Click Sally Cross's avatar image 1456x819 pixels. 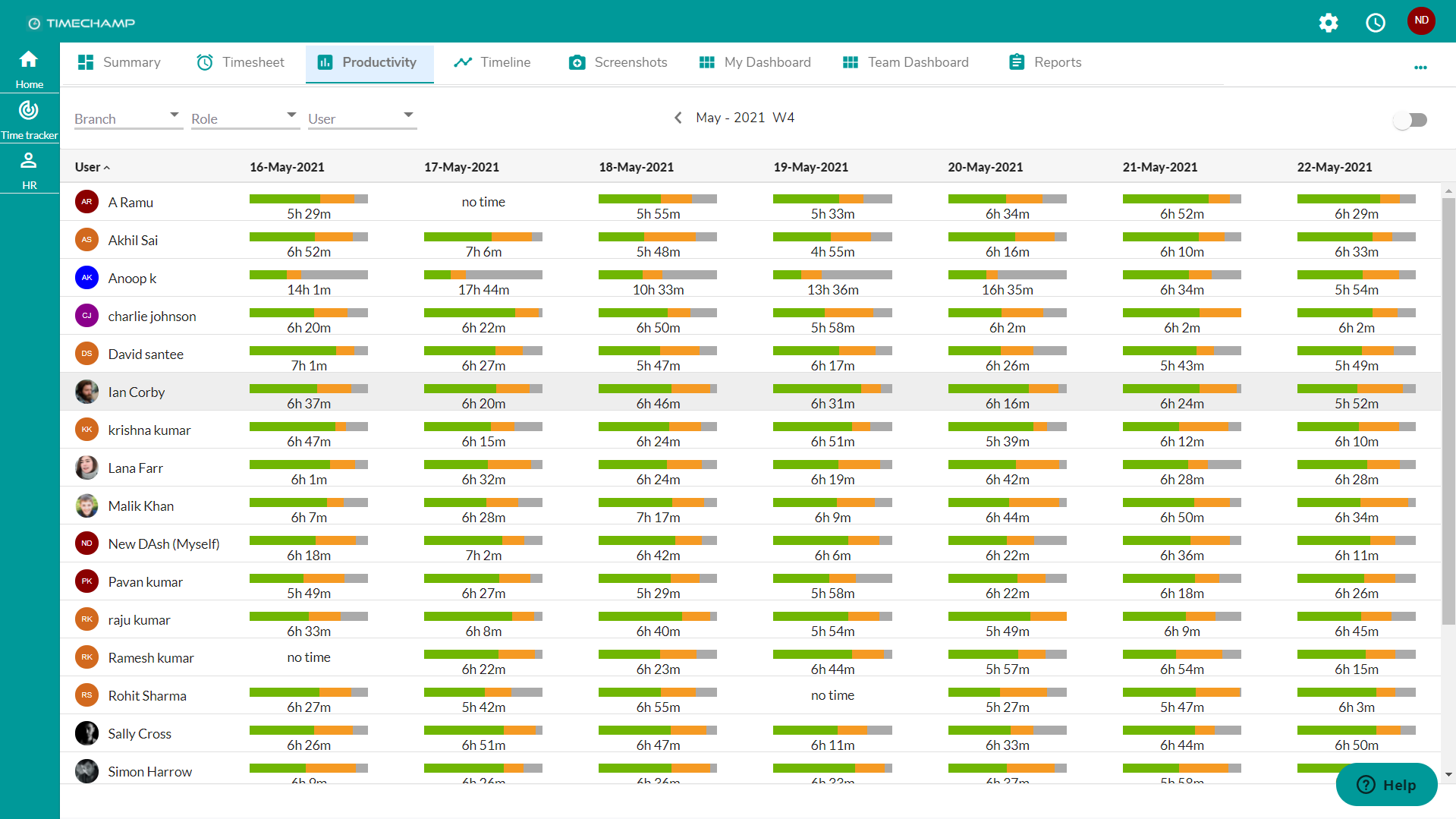[x=86, y=732]
